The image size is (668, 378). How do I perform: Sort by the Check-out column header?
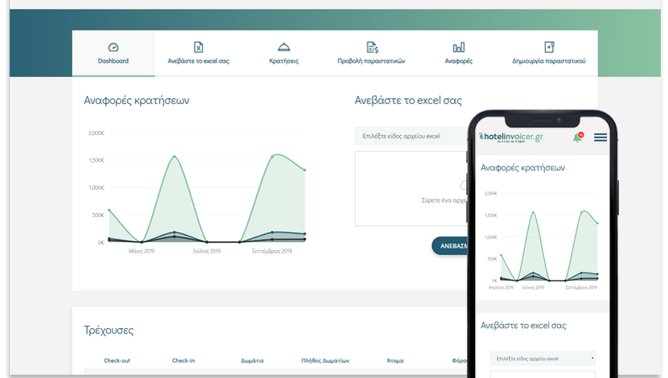(x=117, y=361)
